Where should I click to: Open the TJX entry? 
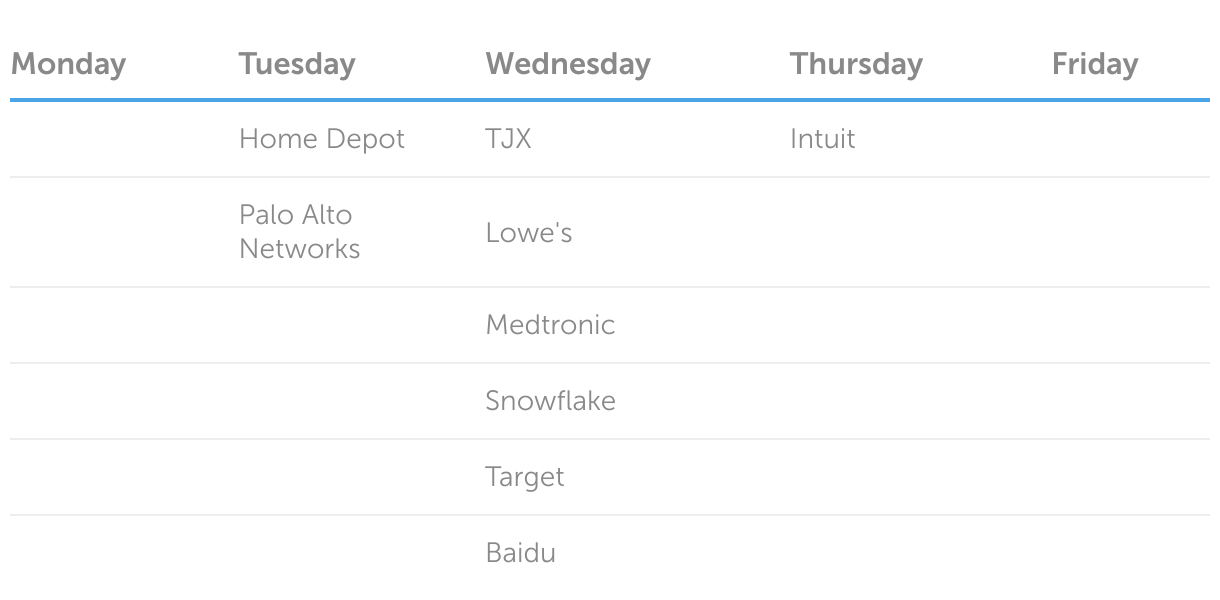508,139
